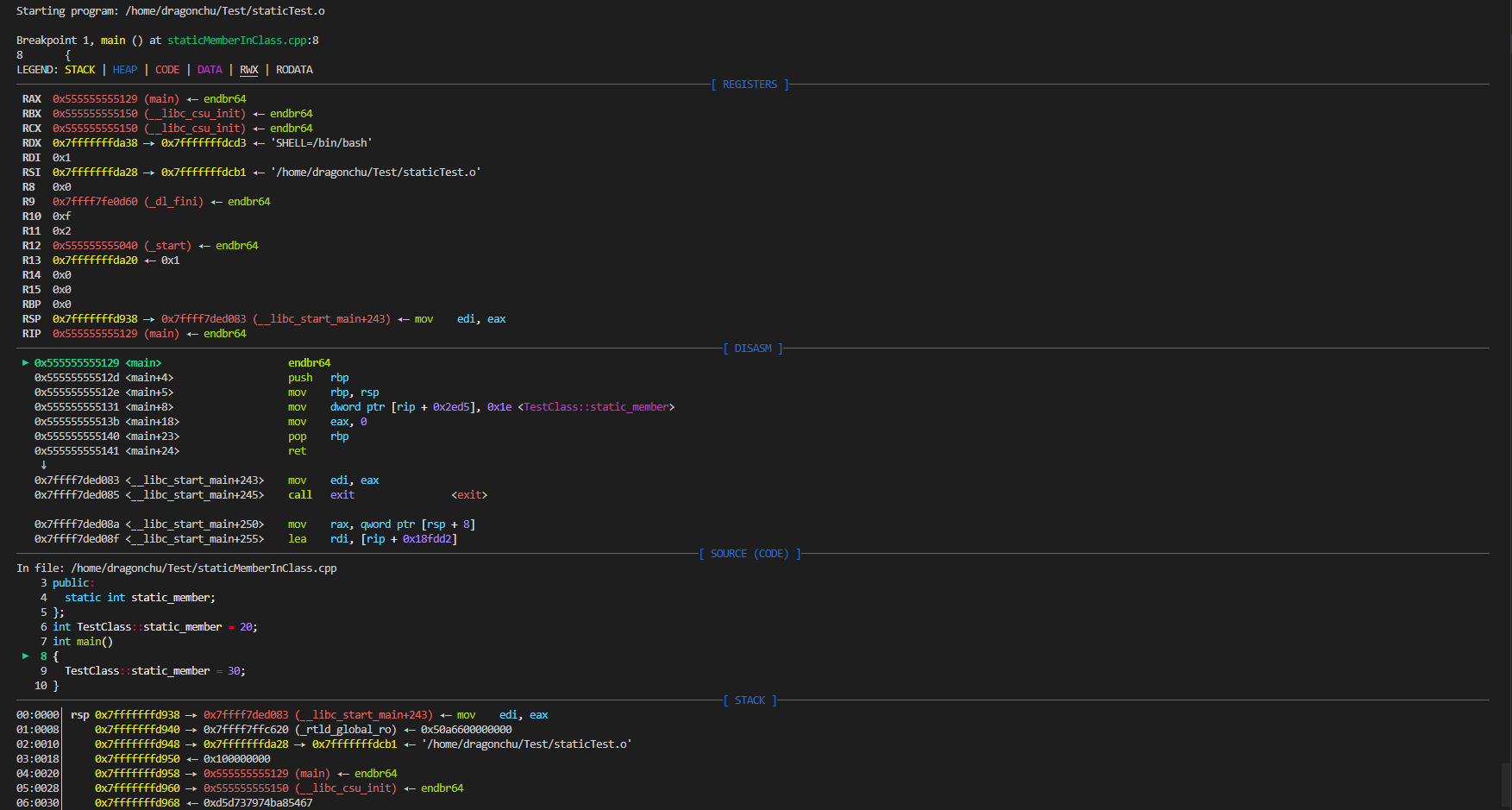The image size is (1512, 810).
Task: Click the call mnemonic on the <__libc_start_main+245> row
Action: pyautogui.click(x=300, y=495)
